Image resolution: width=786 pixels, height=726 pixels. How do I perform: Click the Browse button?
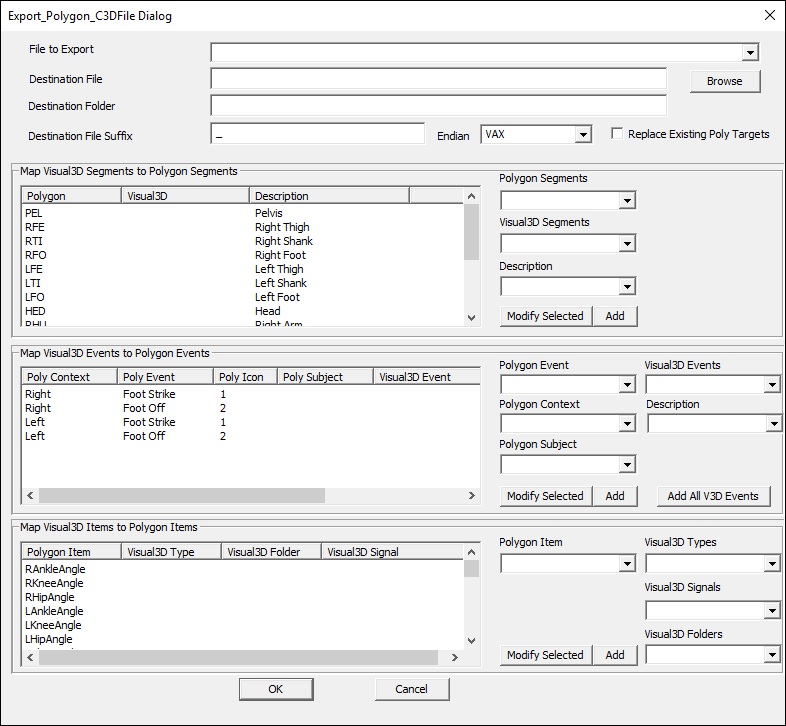click(725, 81)
